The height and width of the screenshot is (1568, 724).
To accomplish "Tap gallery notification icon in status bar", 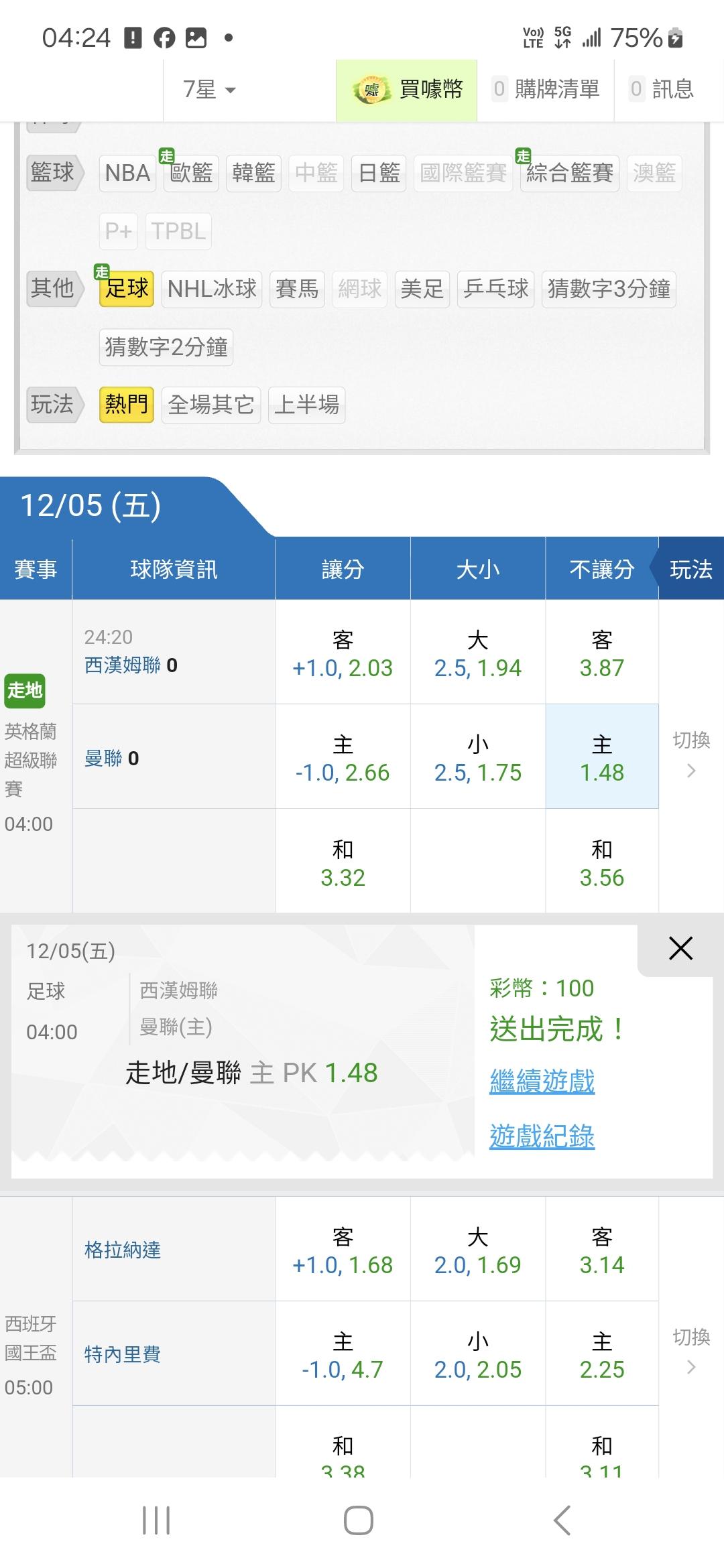I will 196,38.
